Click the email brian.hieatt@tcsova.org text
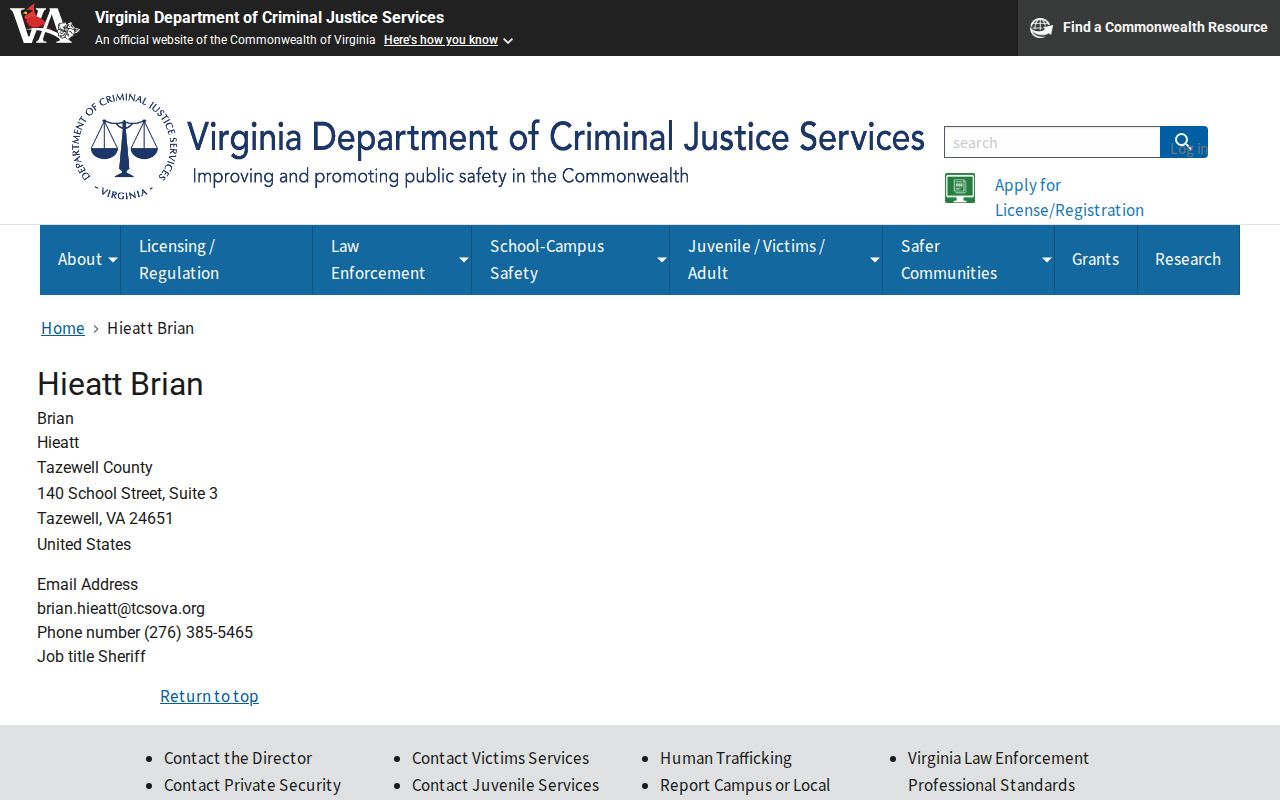 point(121,608)
